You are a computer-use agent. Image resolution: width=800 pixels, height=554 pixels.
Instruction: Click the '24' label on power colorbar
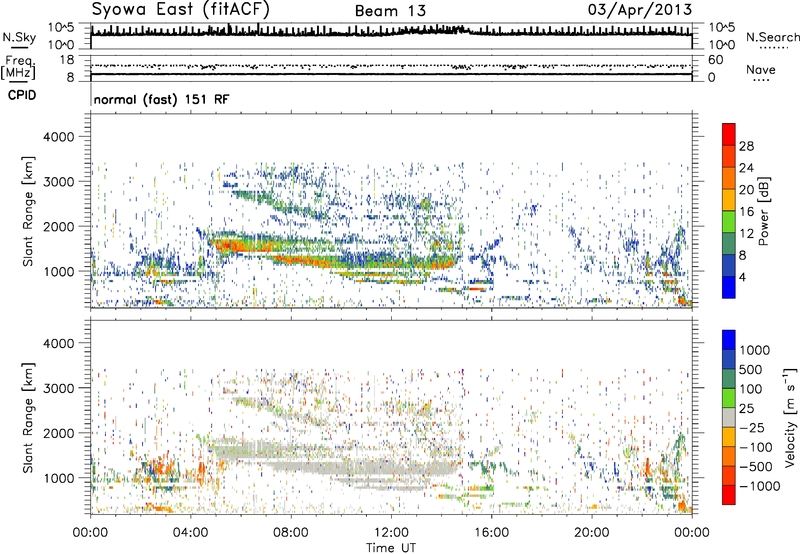746,168
